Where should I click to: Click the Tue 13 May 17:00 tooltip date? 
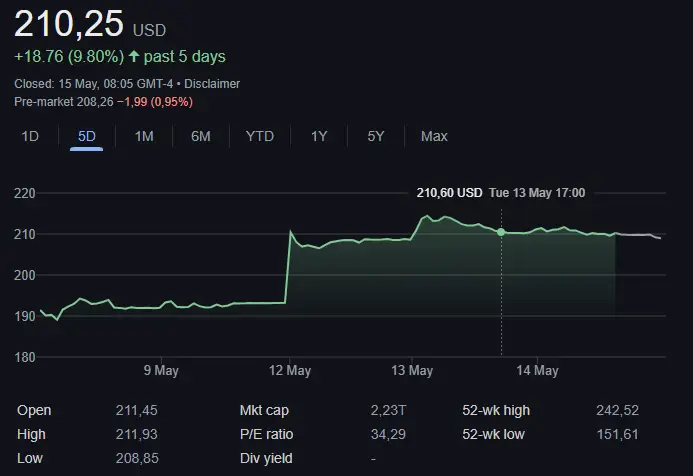pyautogui.click(x=537, y=193)
